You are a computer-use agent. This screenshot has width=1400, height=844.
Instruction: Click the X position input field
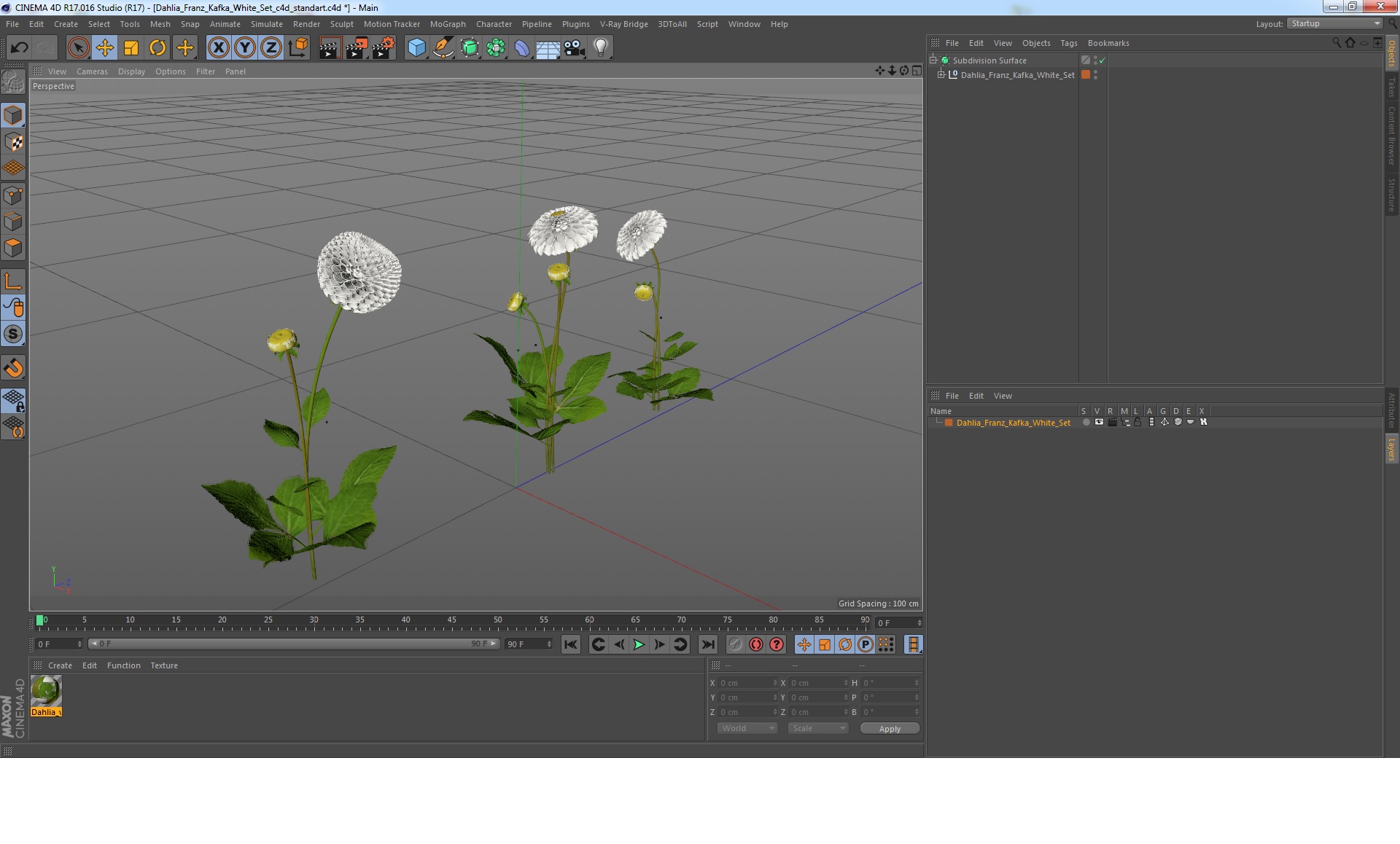pyautogui.click(x=747, y=683)
